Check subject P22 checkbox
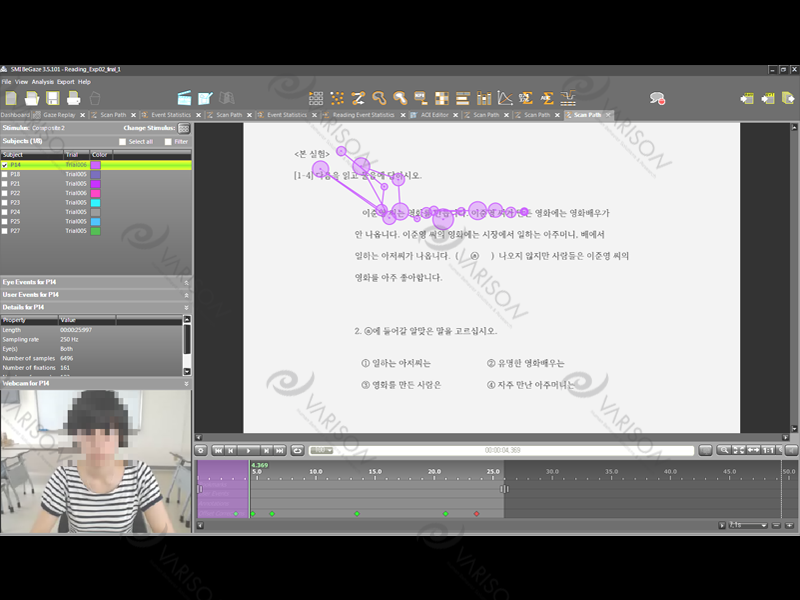 tap(5, 193)
